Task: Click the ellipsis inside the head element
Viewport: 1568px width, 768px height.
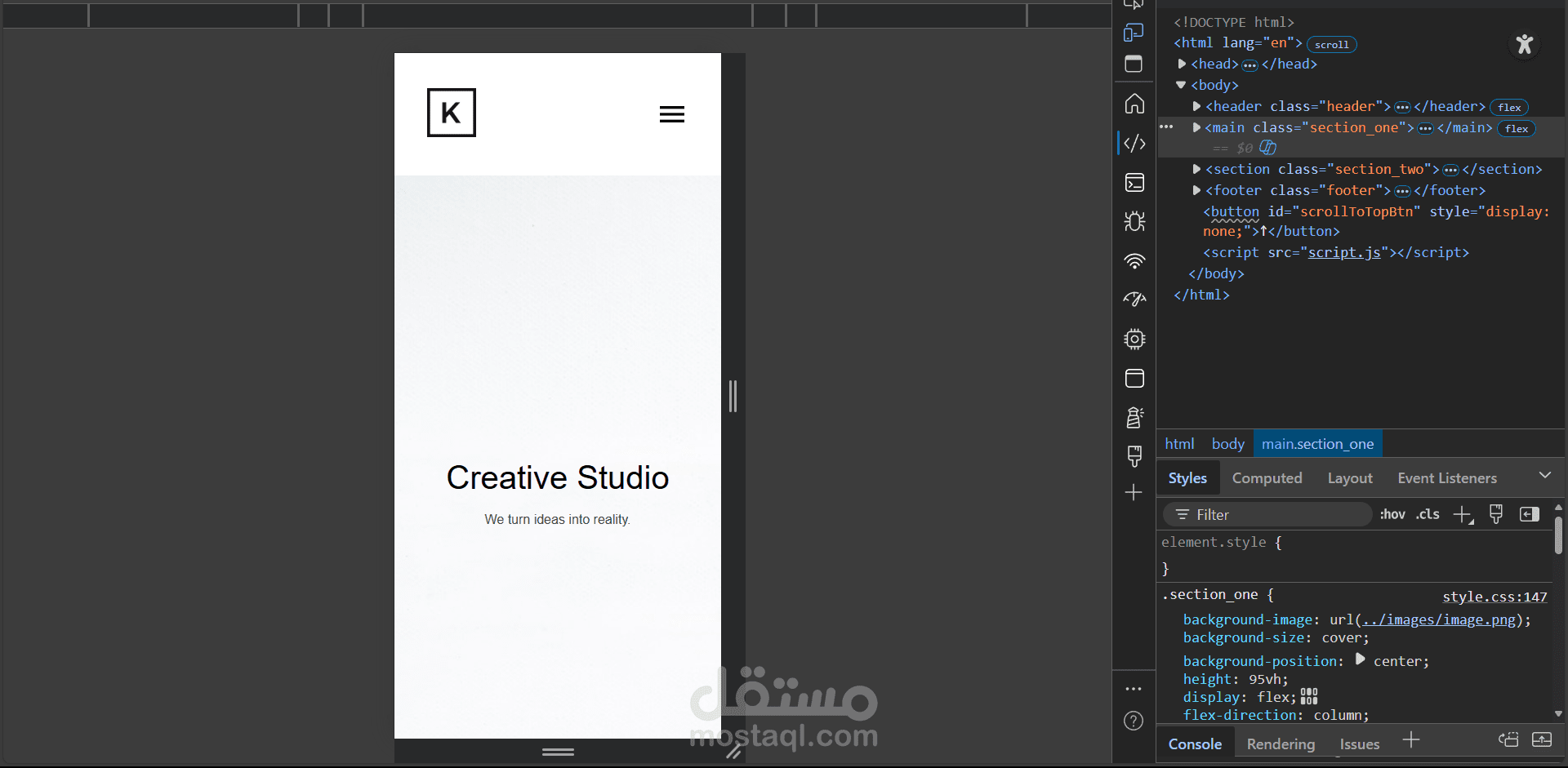Action: tap(1249, 65)
